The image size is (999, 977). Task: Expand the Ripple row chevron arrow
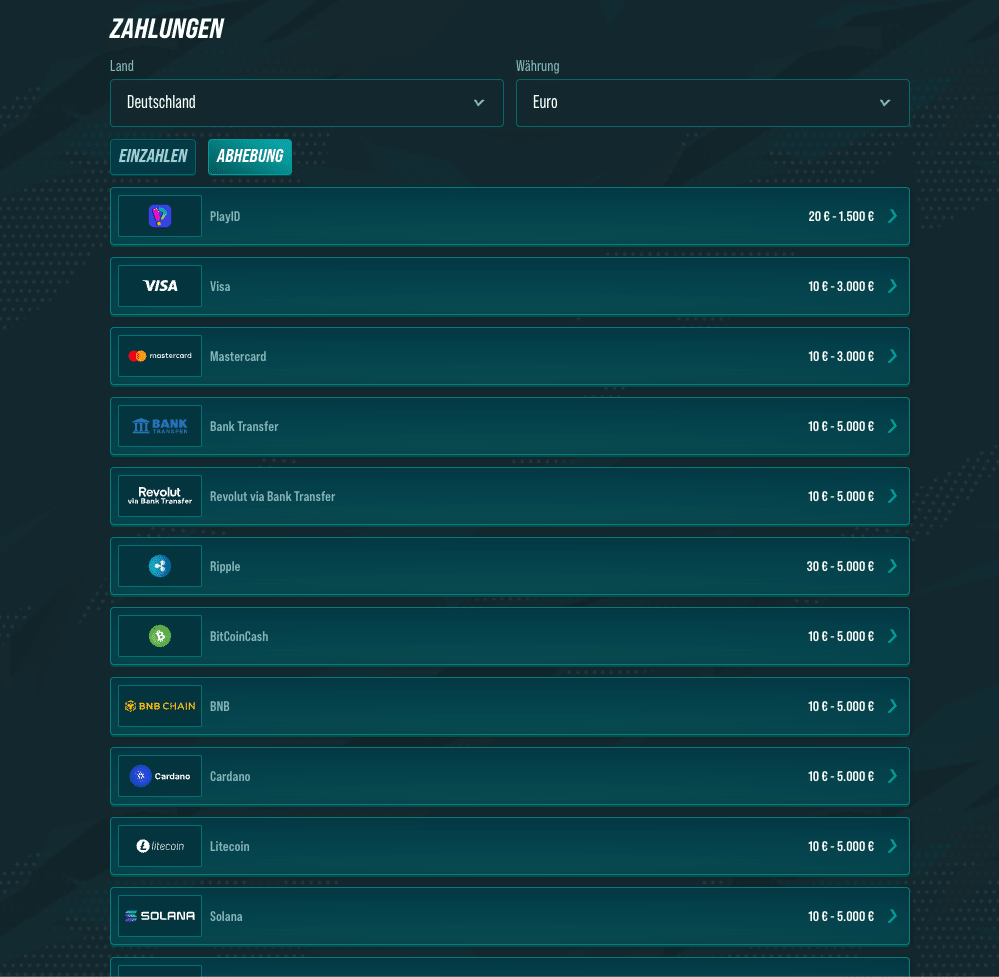pyautogui.click(x=892, y=566)
